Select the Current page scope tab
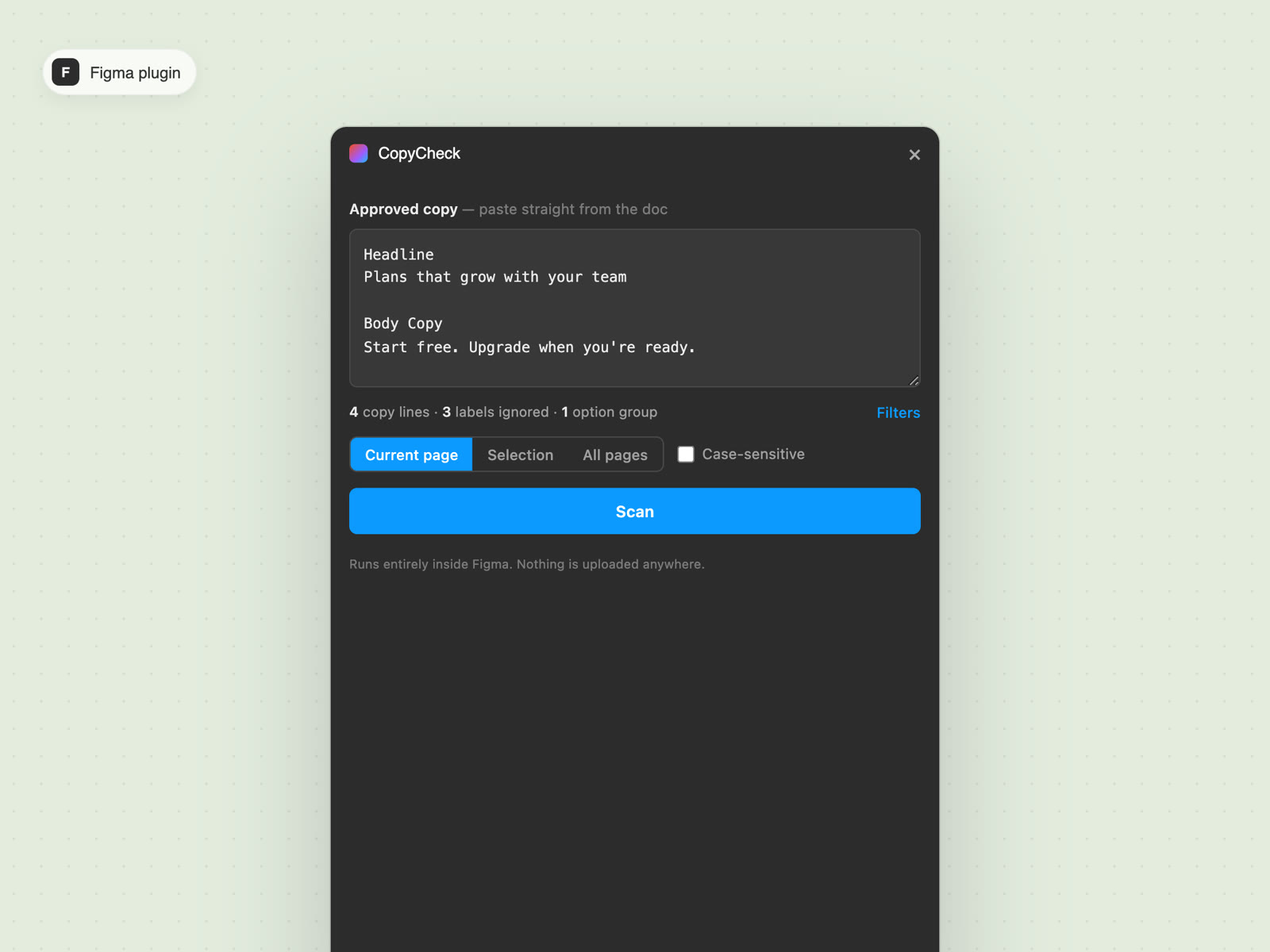1270x952 pixels. 411,455
